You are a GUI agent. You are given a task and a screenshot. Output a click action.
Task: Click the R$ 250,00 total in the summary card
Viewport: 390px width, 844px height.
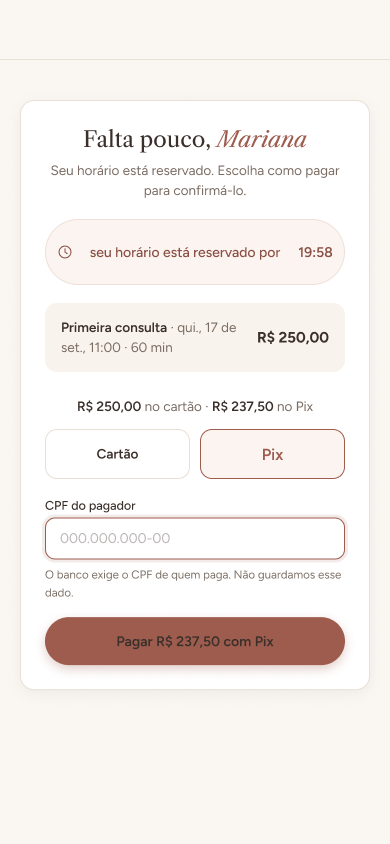293,337
